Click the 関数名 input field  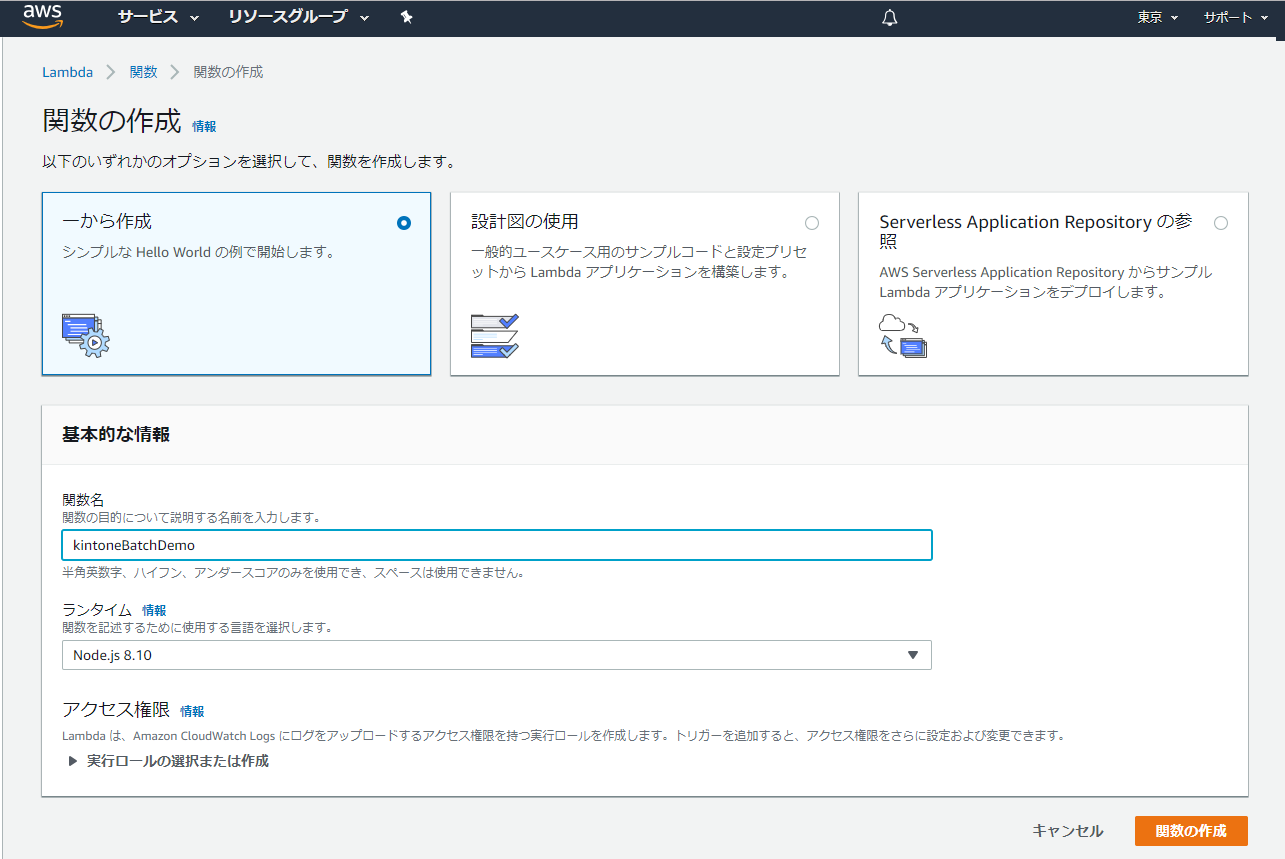coord(496,545)
